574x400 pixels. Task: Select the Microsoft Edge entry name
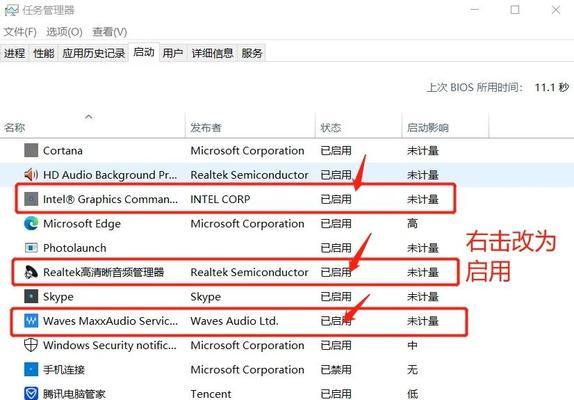pos(82,224)
